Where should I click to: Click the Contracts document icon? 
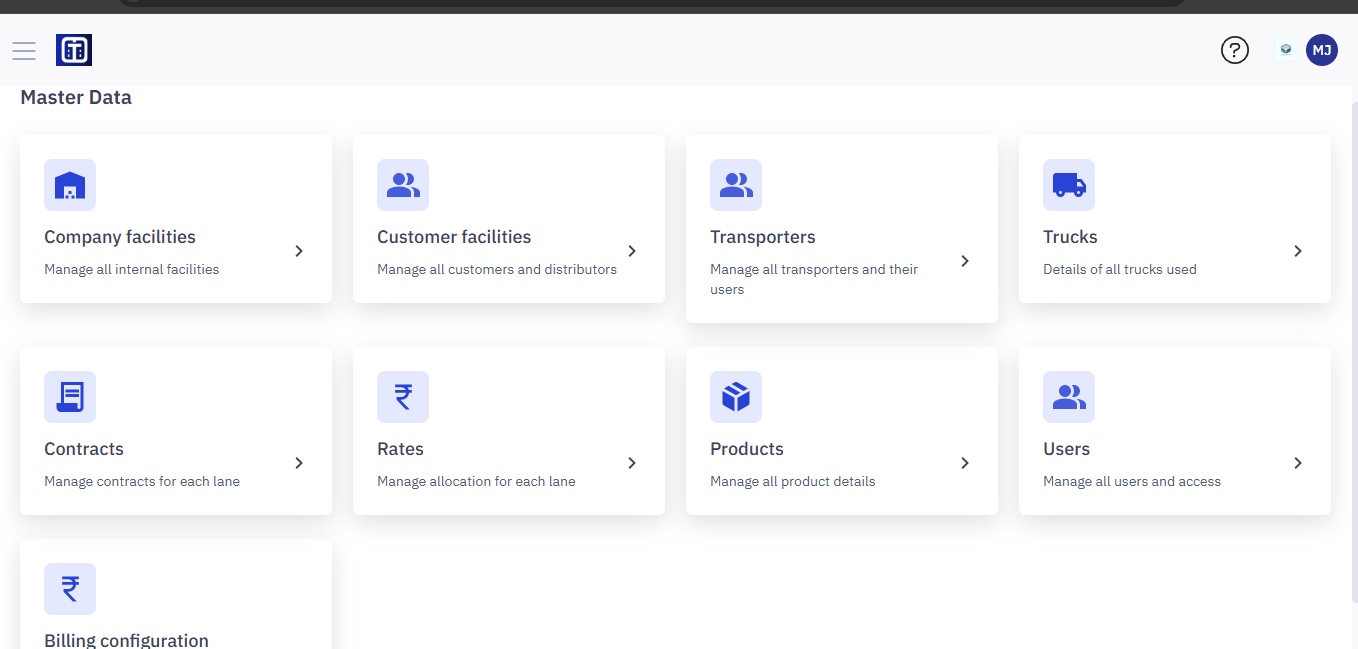[70, 397]
